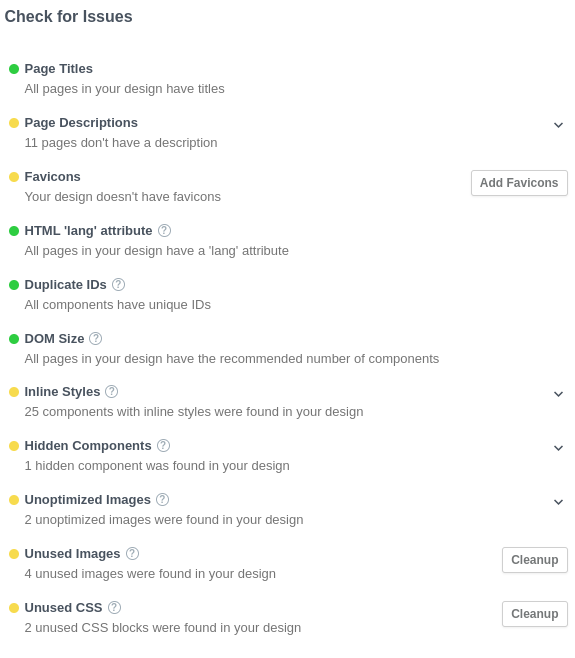Show help for Unused CSS
575x658 pixels.
114,607
